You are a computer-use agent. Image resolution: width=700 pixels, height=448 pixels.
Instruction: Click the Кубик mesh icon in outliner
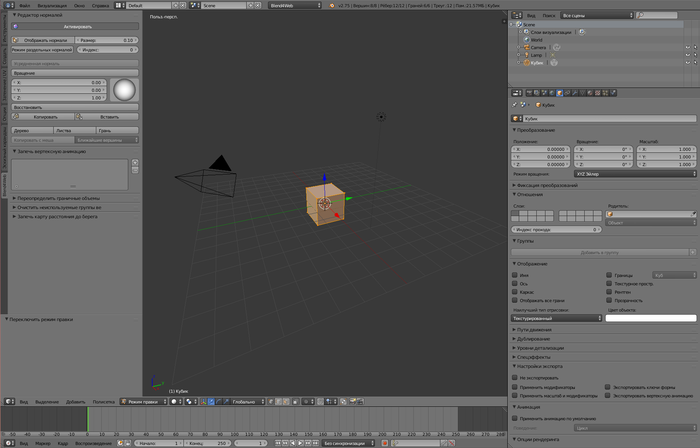click(x=525, y=63)
